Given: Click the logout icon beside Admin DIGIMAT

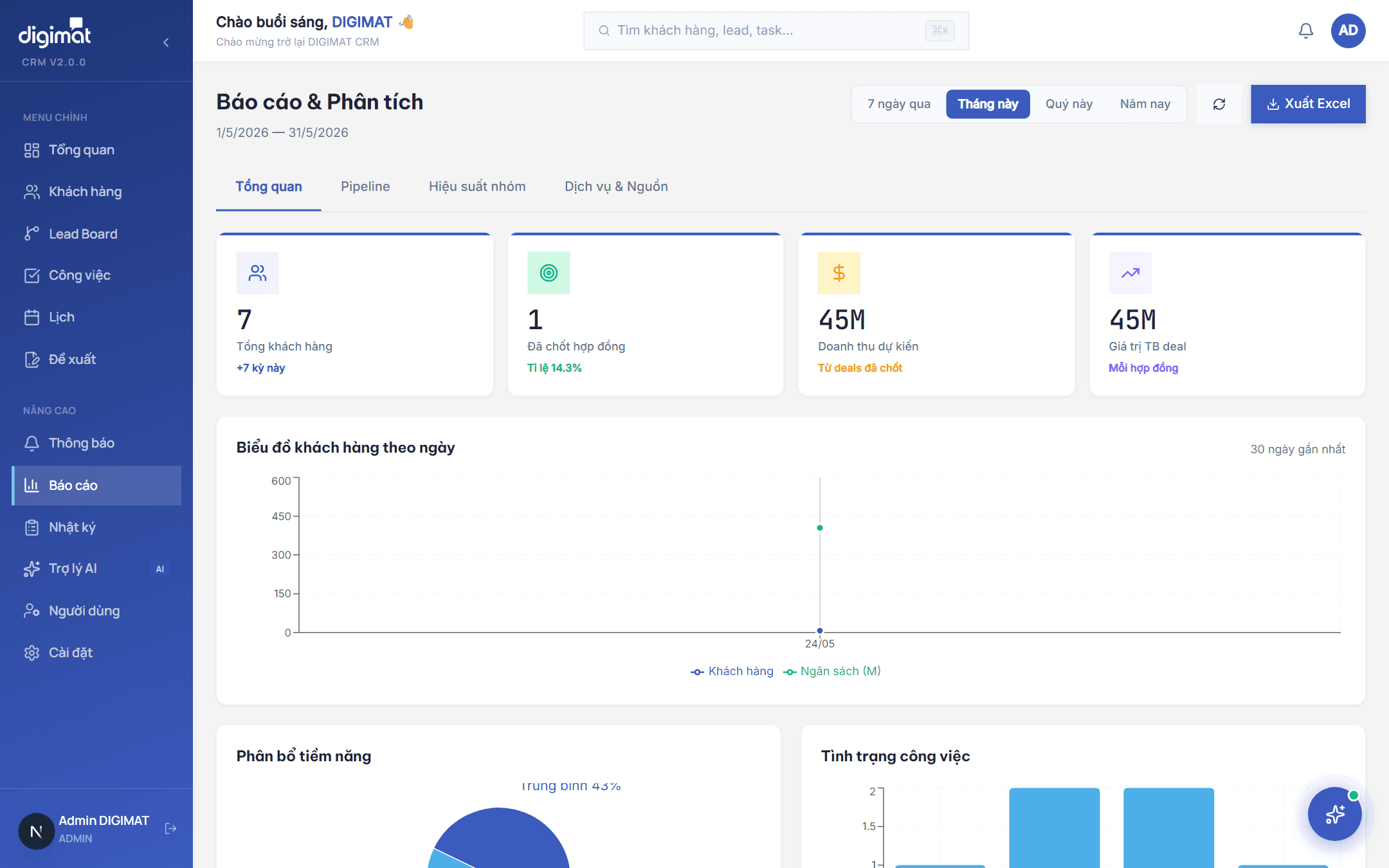Looking at the screenshot, I should coord(170,829).
